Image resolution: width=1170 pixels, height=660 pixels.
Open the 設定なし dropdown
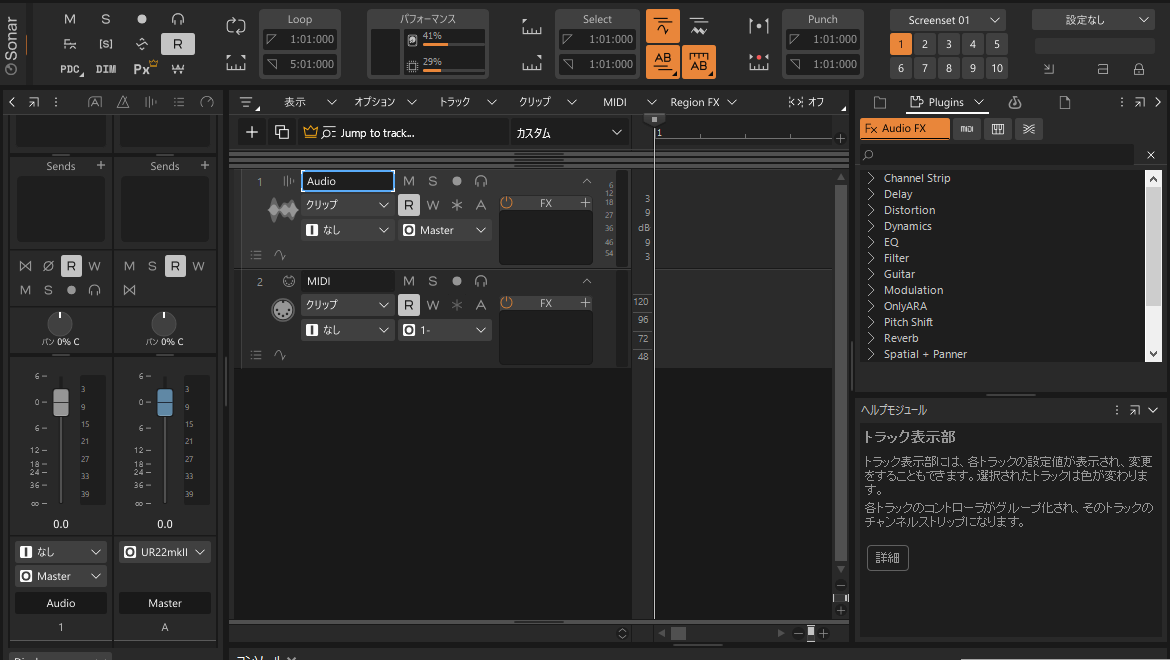point(1095,20)
